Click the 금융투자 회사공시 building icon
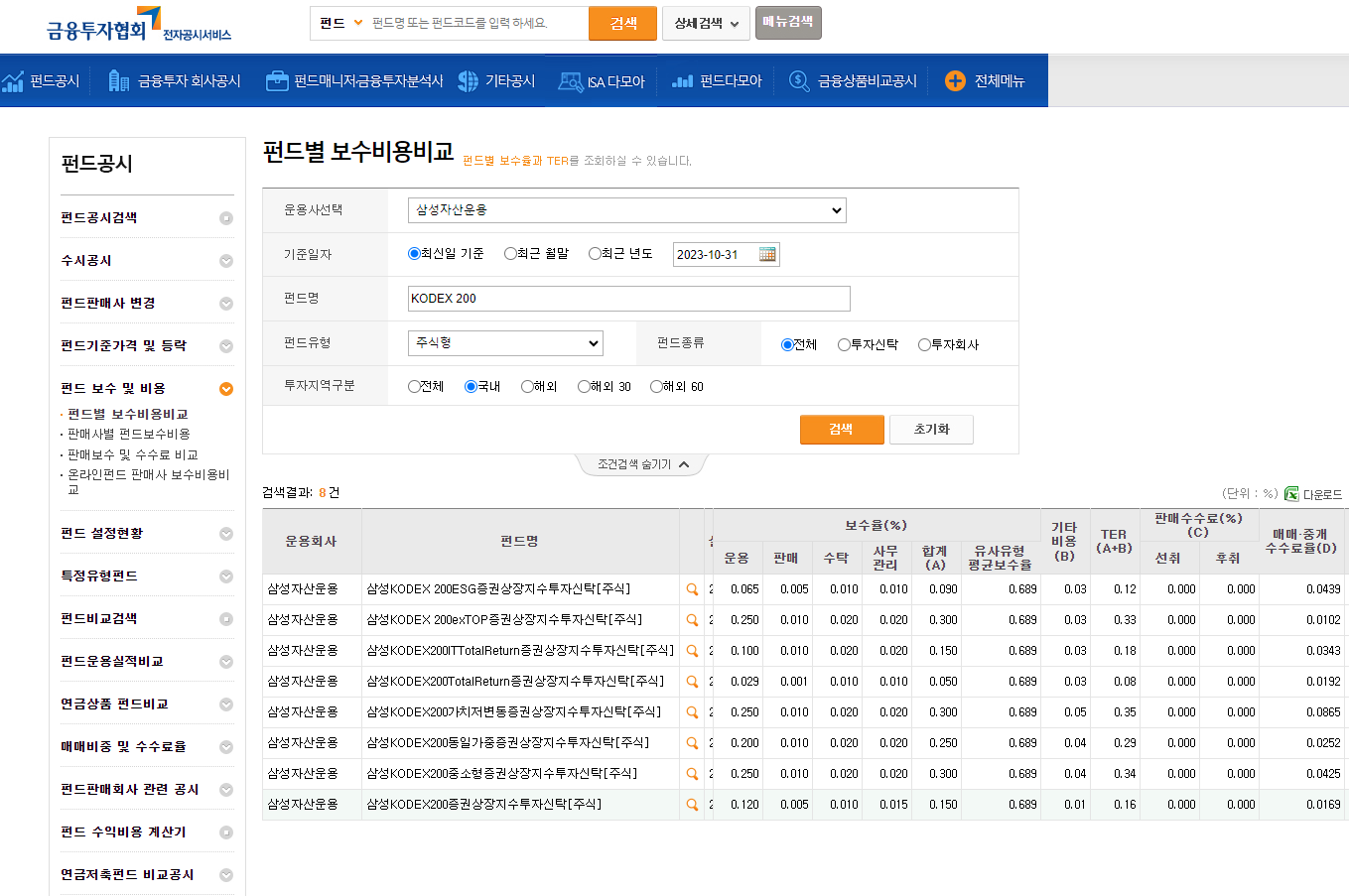1349x896 pixels. tap(119, 80)
